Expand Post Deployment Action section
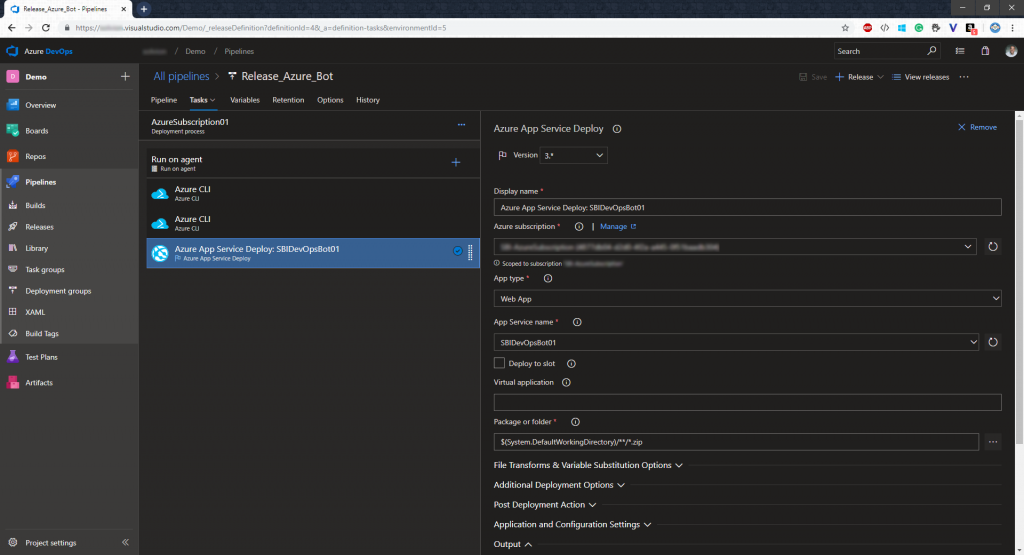This screenshot has width=1024, height=555. 545,505
